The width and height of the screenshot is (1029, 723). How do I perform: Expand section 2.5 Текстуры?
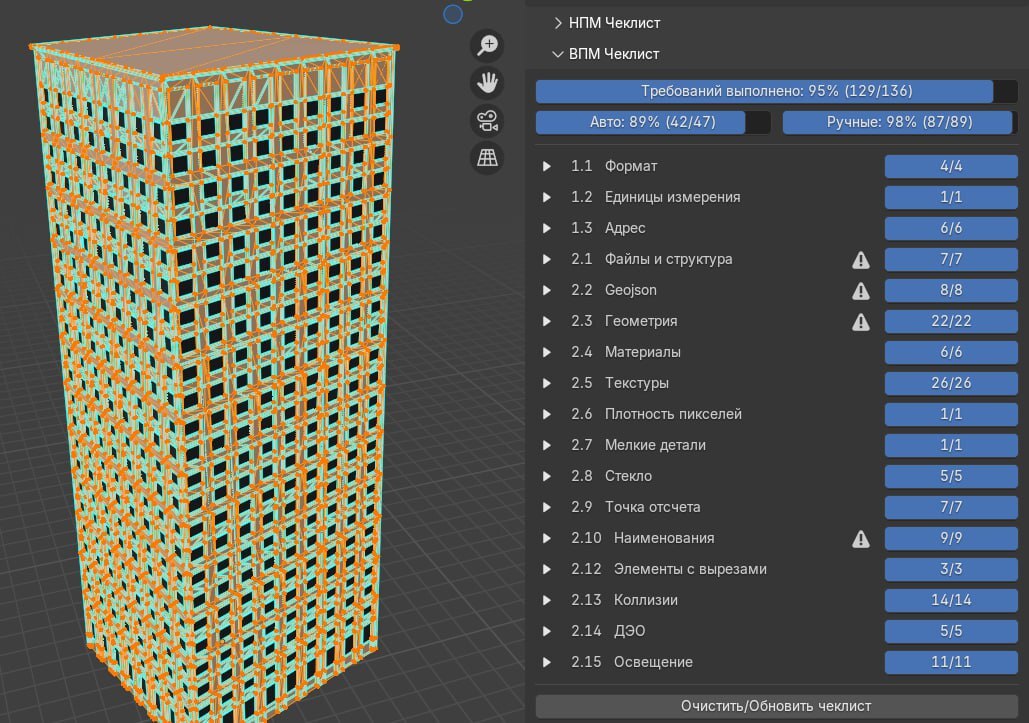(x=547, y=382)
